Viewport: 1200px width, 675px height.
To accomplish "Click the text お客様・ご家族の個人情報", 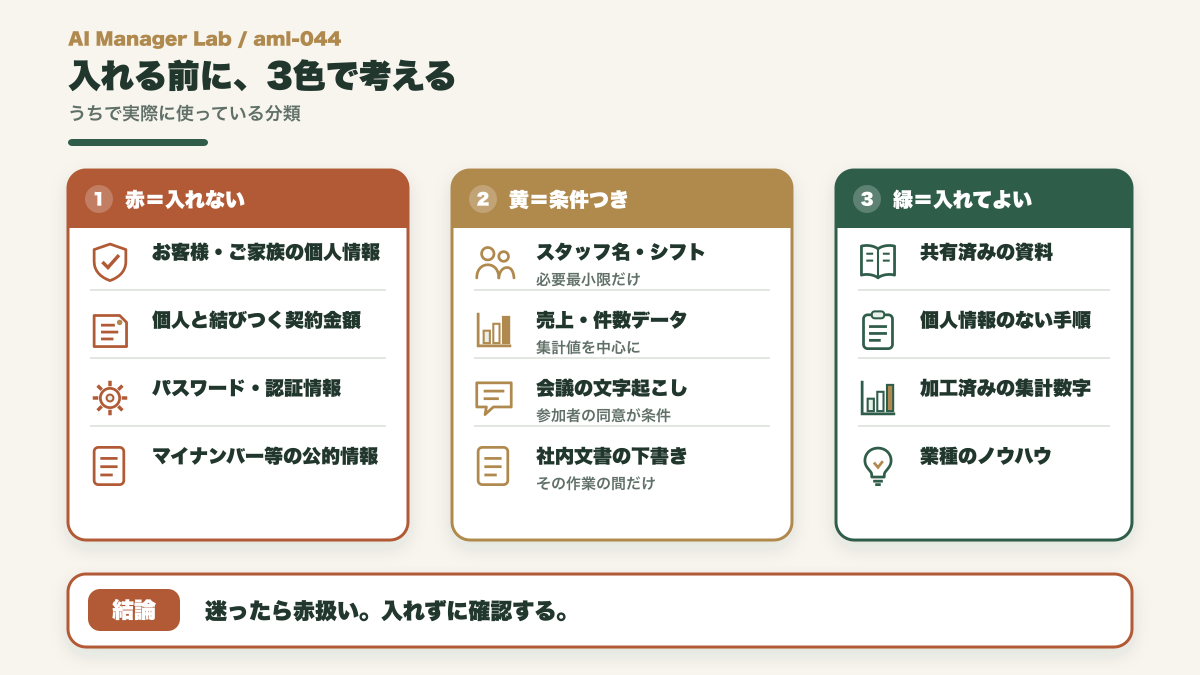I will click(266, 252).
